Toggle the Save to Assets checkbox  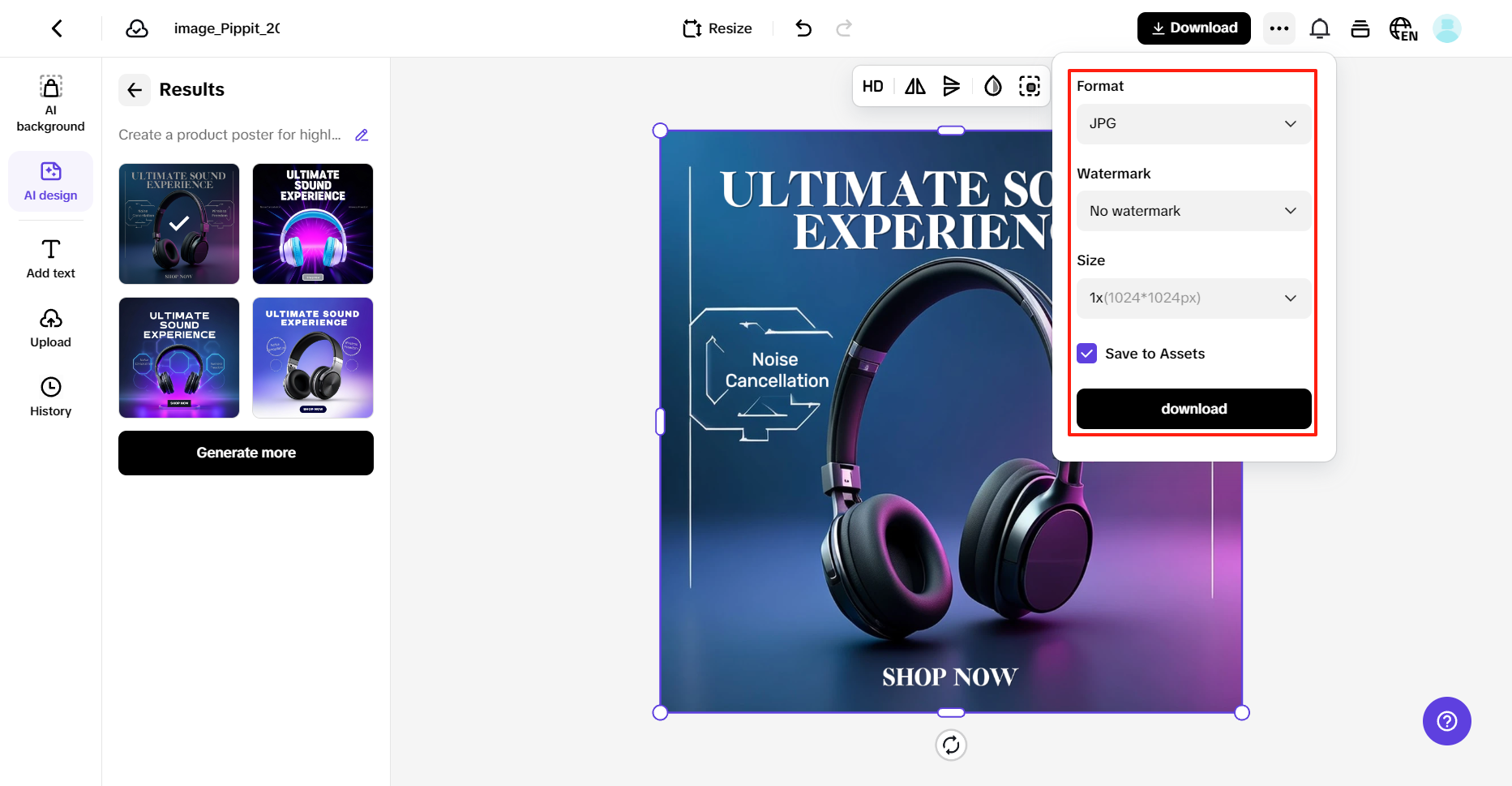point(1087,354)
